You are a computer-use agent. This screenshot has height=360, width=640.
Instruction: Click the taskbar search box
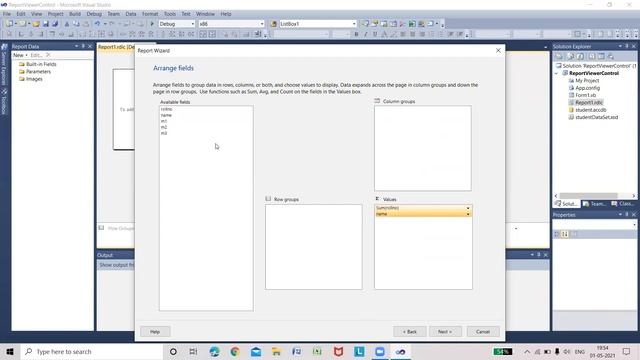click(91, 351)
